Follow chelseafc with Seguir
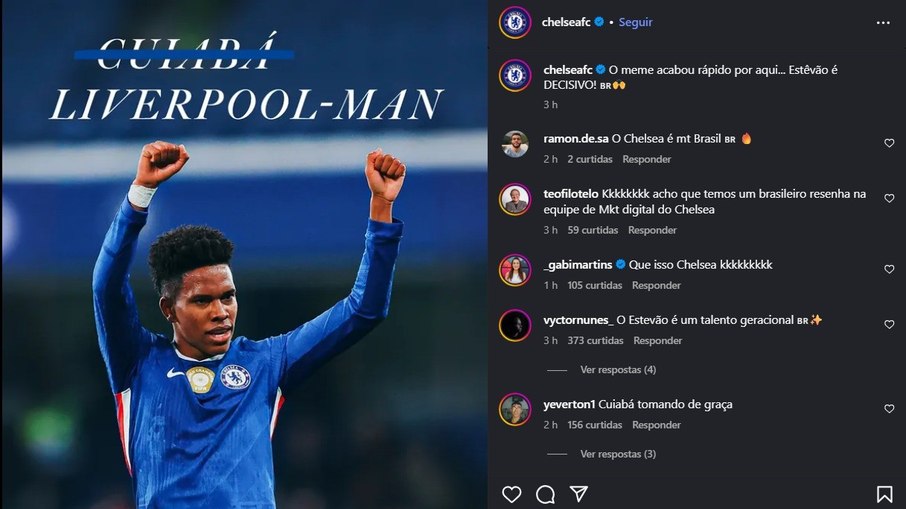Screen dimensions: 906x509 635,22
